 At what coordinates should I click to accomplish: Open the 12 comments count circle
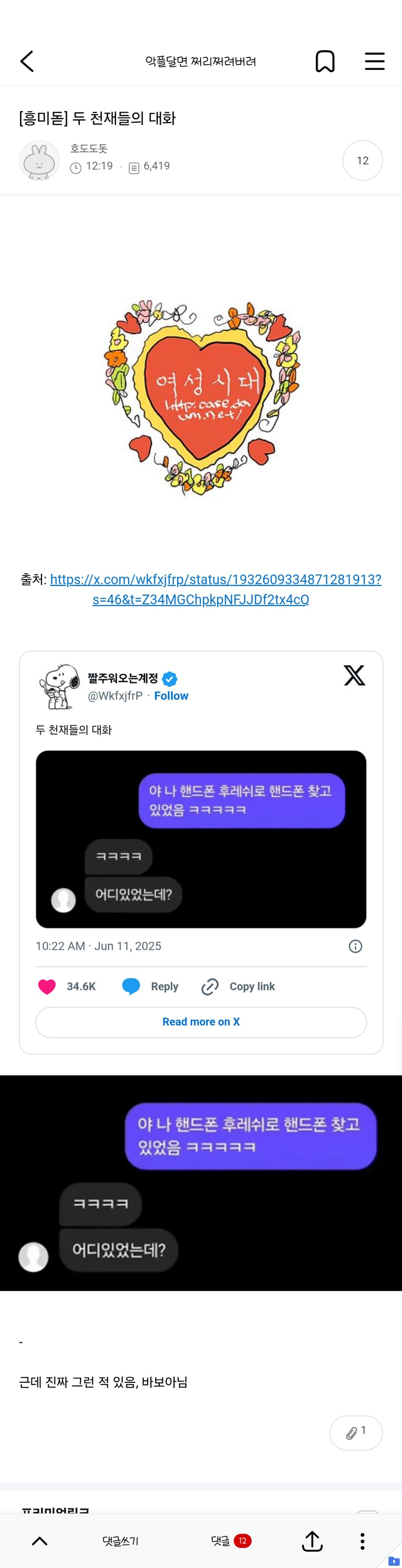(362, 161)
